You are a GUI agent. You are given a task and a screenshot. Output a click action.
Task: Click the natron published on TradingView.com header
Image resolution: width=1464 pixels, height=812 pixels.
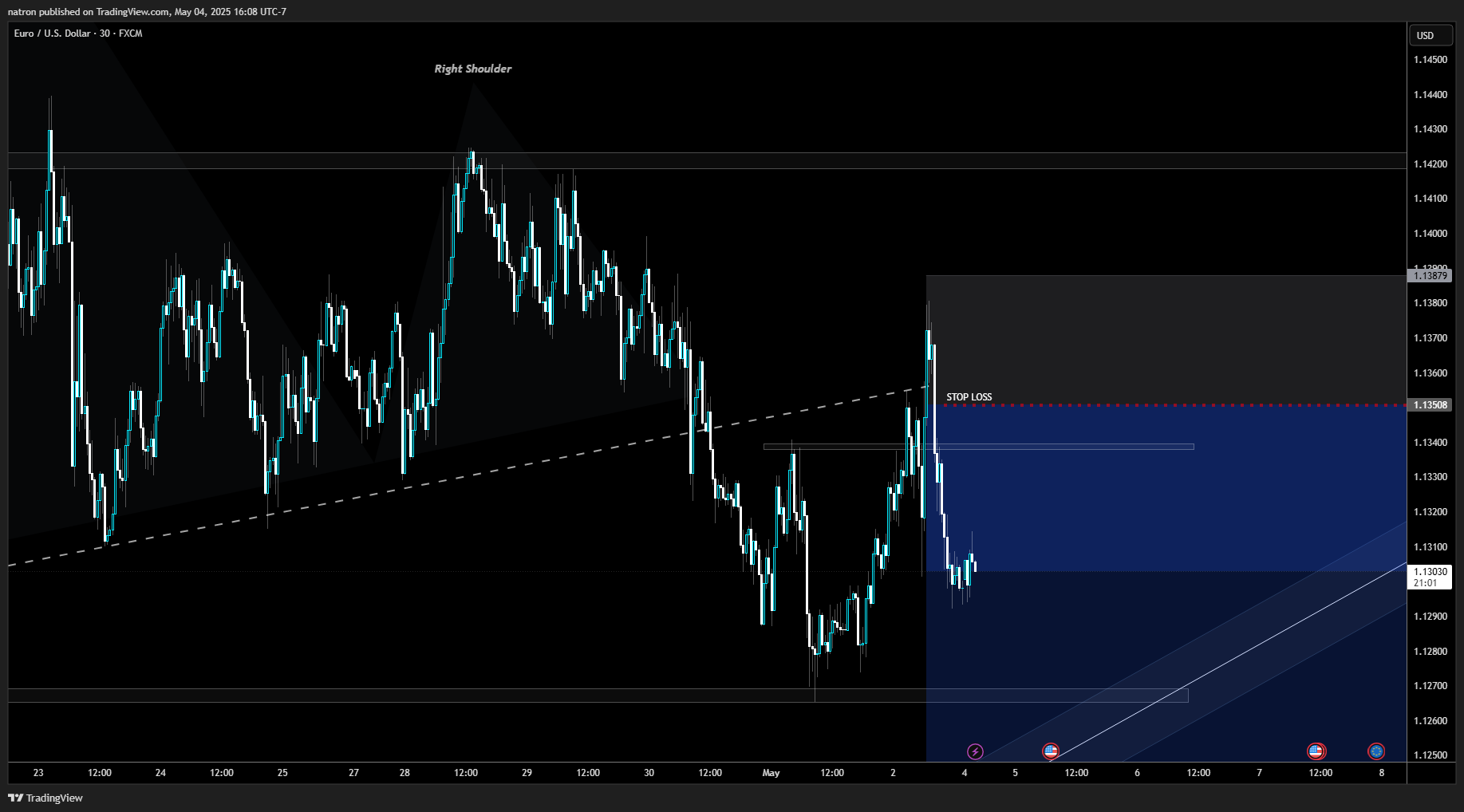point(147,11)
